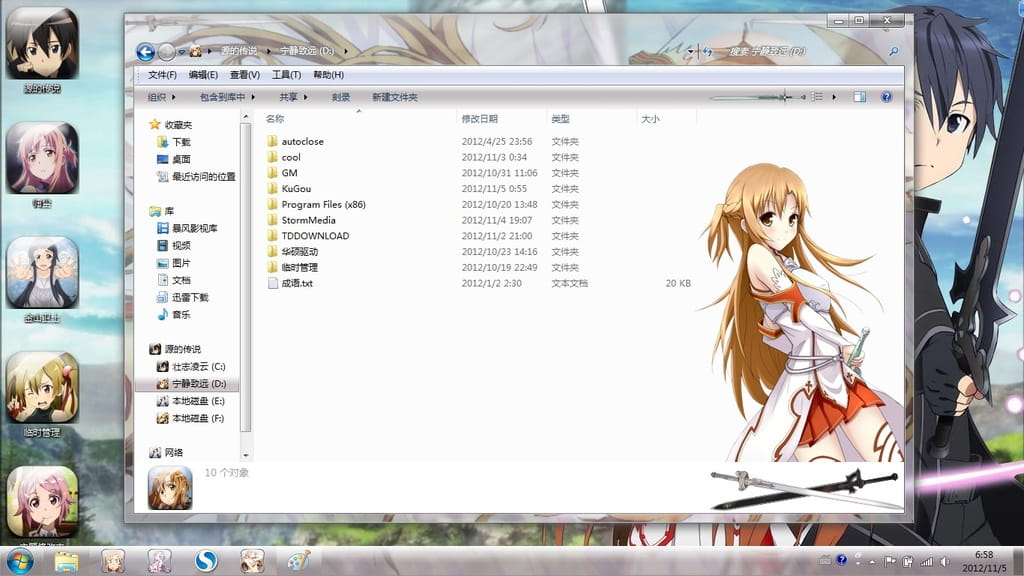Click the Refresh icon in the address bar
The width and height of the screenshot is (1024, 576).
click(707, 51)
